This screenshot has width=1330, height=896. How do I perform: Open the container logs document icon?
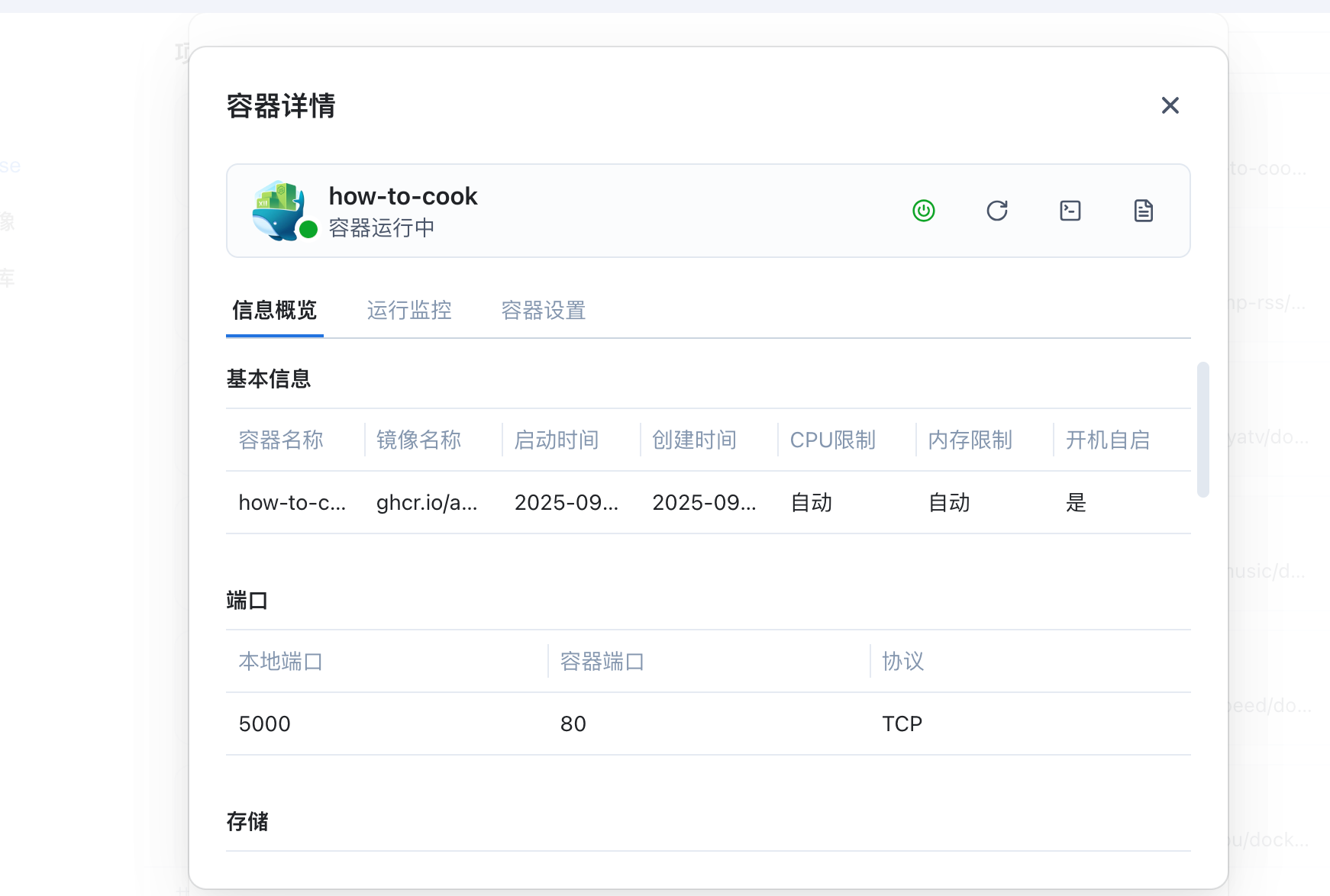point(1143,211)
